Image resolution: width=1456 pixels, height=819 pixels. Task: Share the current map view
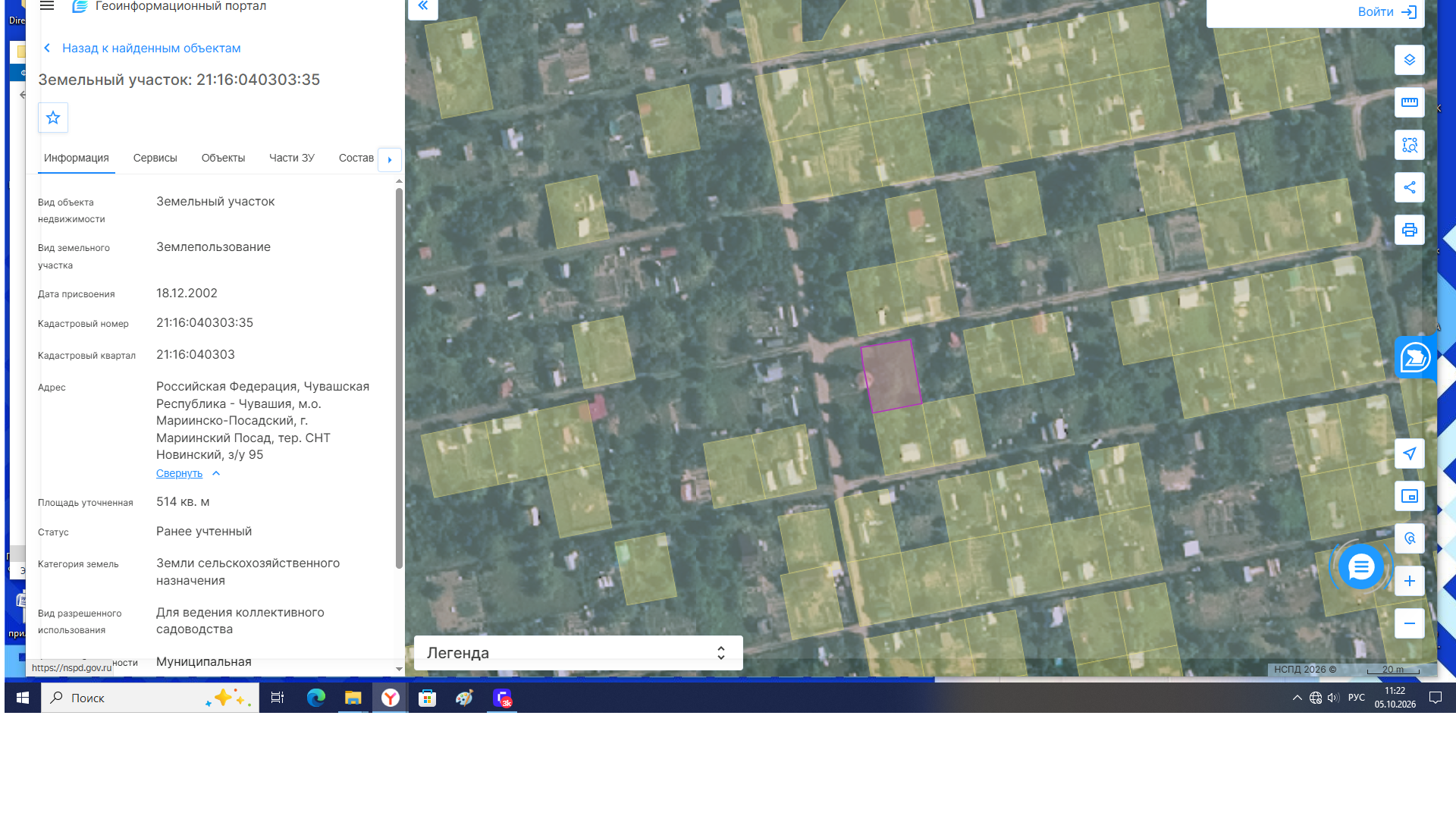pyautogui.click(x=1409, y=187)
